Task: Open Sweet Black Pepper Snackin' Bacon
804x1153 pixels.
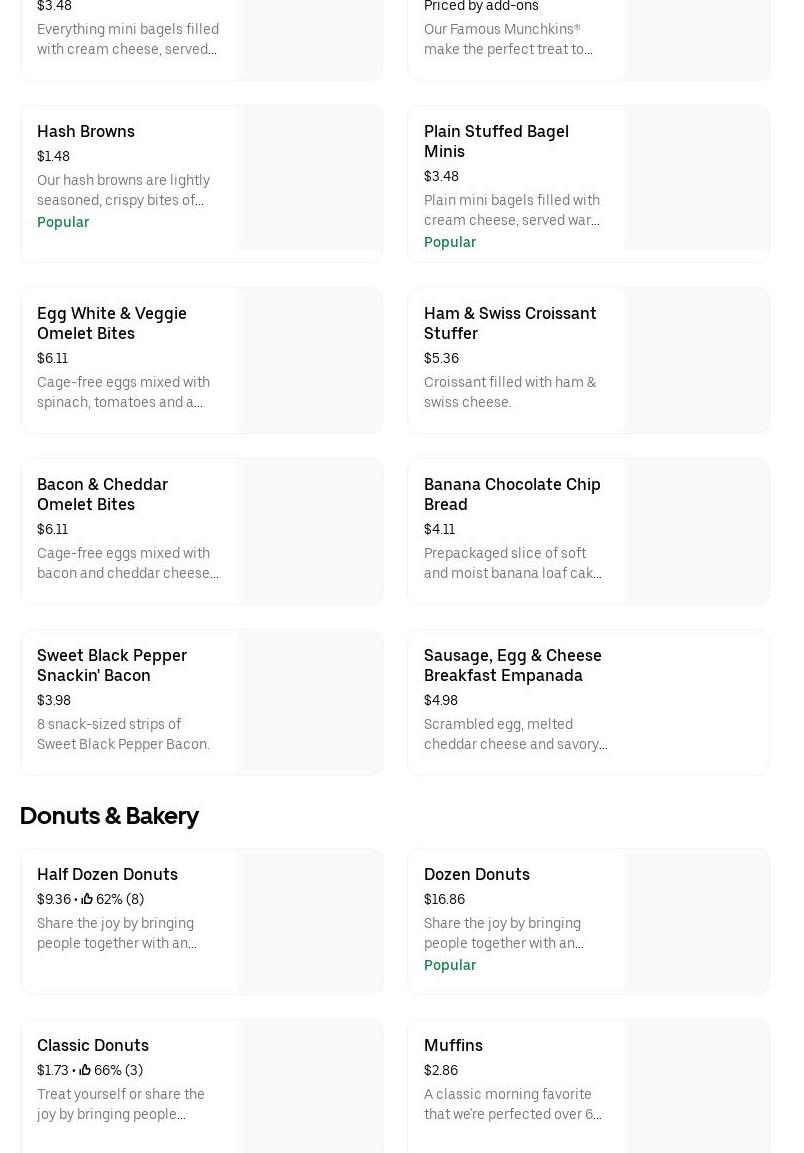Action: [x=112, y=665]
